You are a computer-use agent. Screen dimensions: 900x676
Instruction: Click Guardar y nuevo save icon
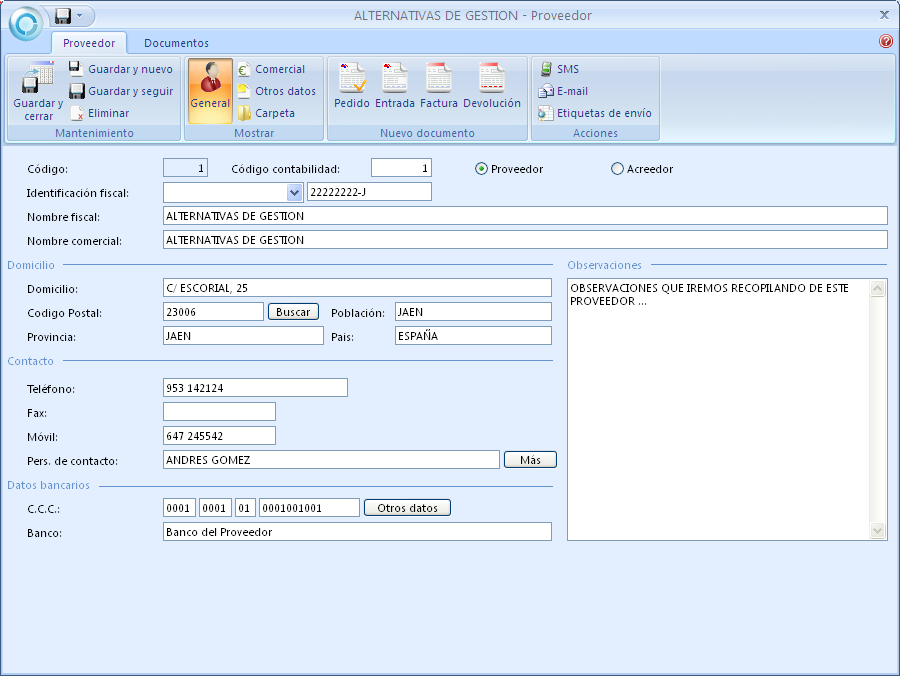click(77, 69)
